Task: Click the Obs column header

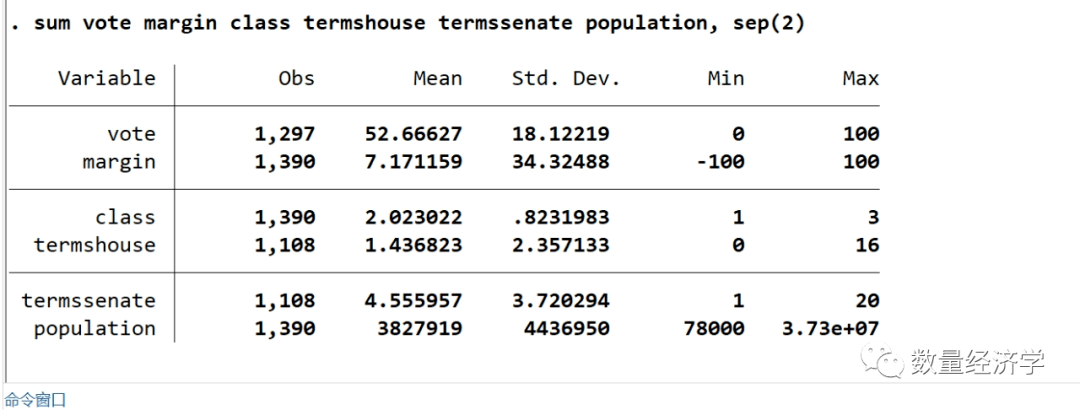Action: click(x=296, y=78)
